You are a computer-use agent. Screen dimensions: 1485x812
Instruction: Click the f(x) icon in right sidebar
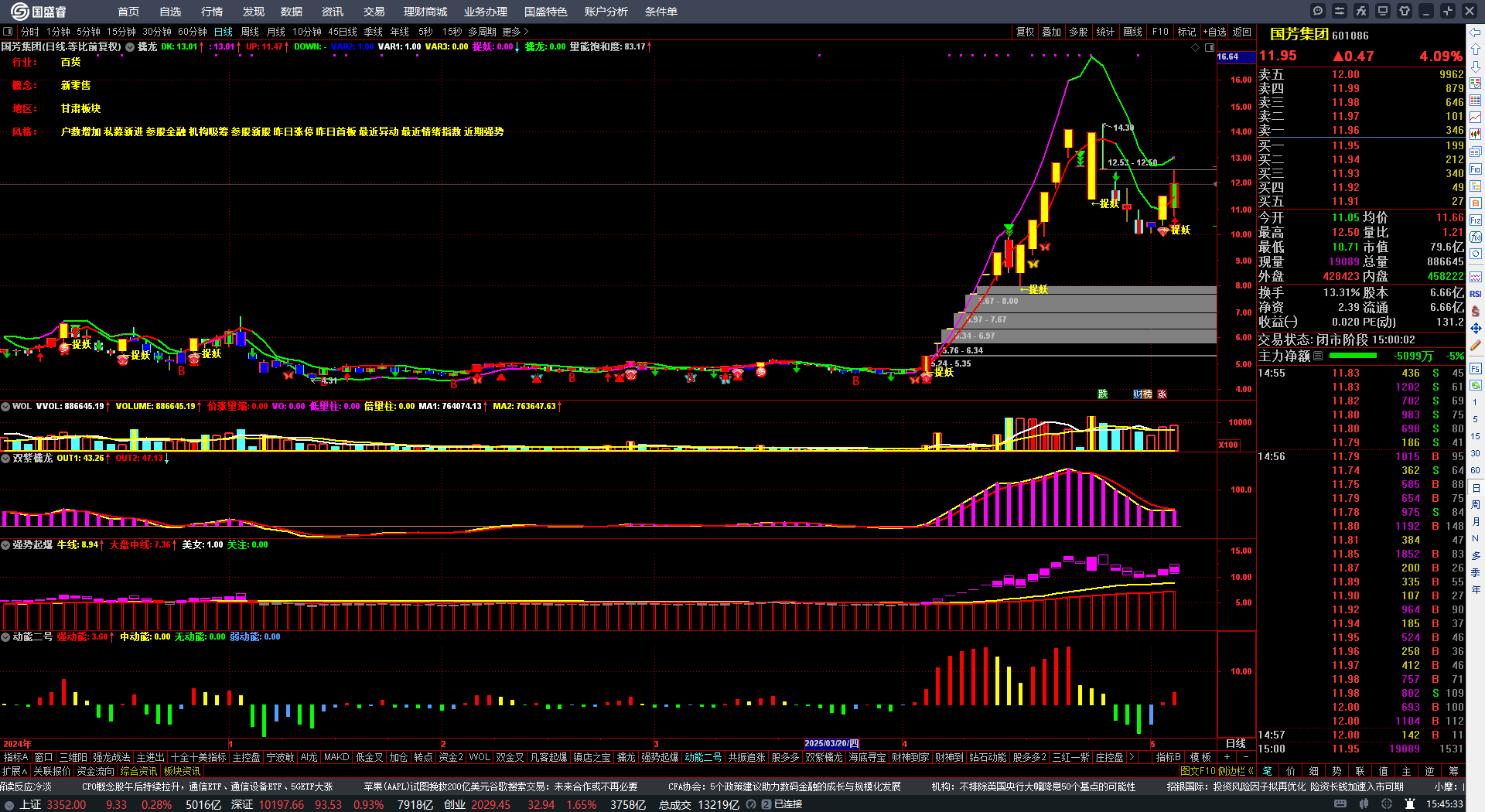(1476, 237)
